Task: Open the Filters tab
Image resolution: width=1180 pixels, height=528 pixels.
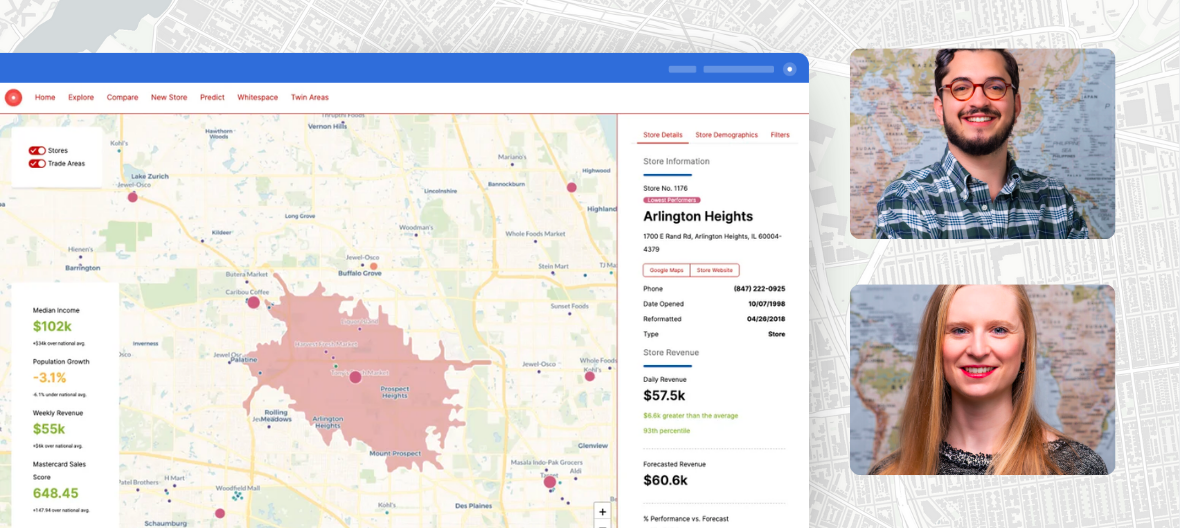Action: click(780, 135)
